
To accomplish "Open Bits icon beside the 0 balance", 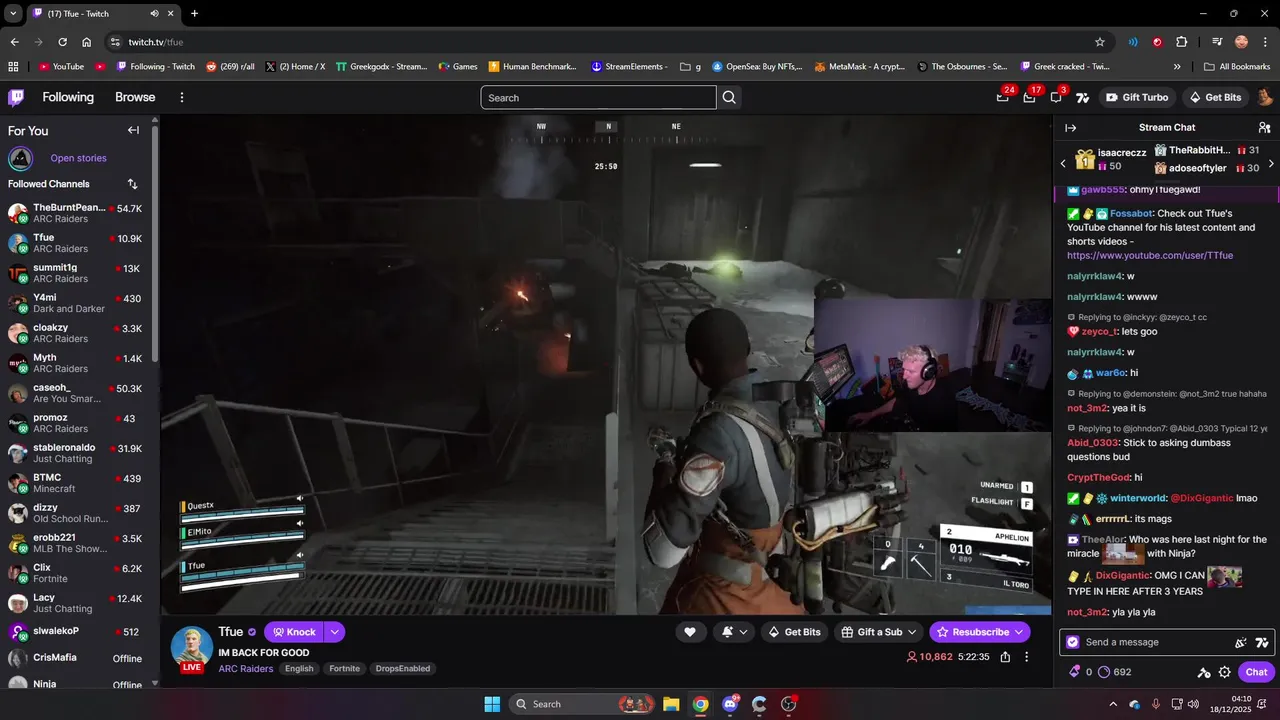I will tap(1075, 672).
